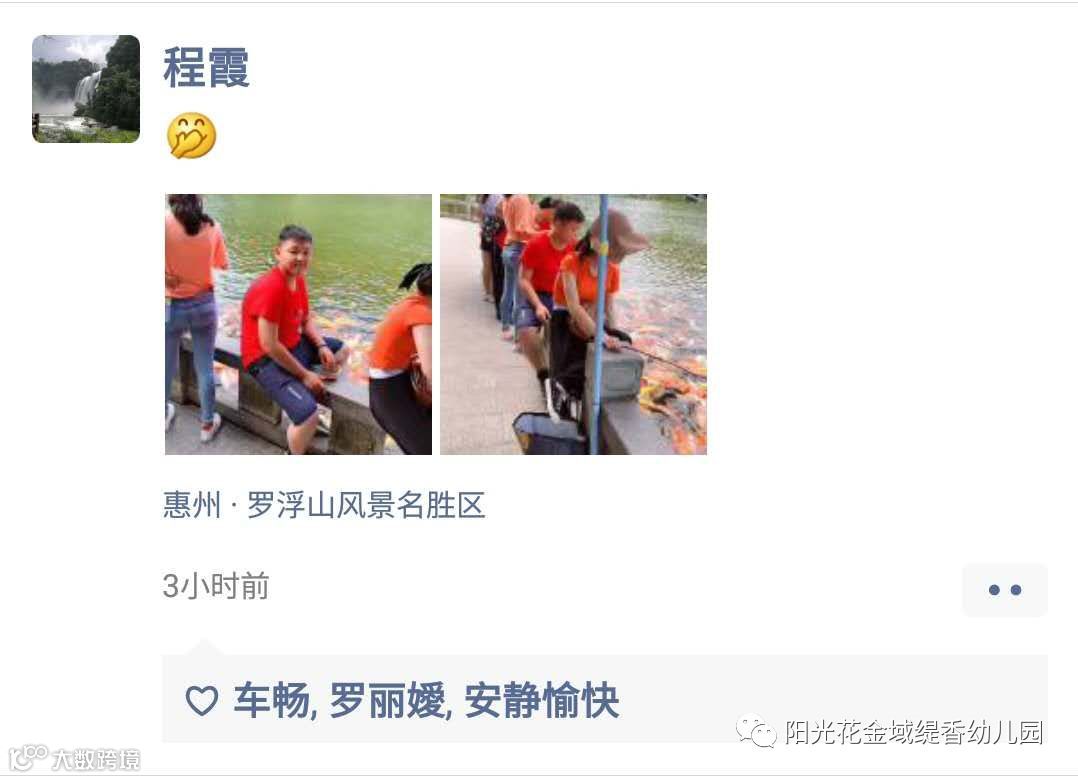This screenshot has height=779, width=1078.
Task: Click 阳光花金域缇香幼儿园 account name
Action: pyautogui.click(x=914, y=732)
